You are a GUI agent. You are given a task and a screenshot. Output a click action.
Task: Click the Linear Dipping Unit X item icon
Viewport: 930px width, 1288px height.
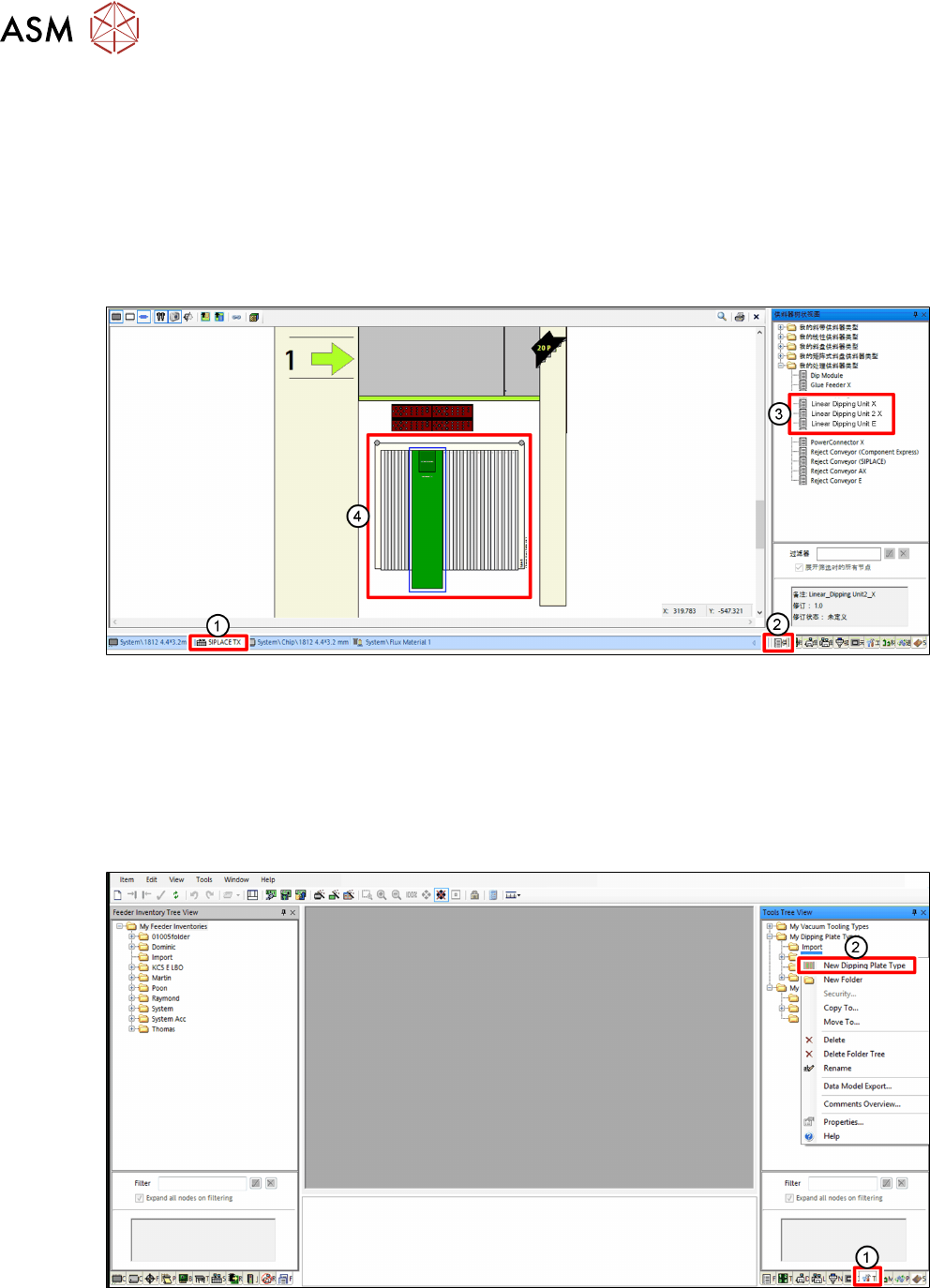pos(802,404)
